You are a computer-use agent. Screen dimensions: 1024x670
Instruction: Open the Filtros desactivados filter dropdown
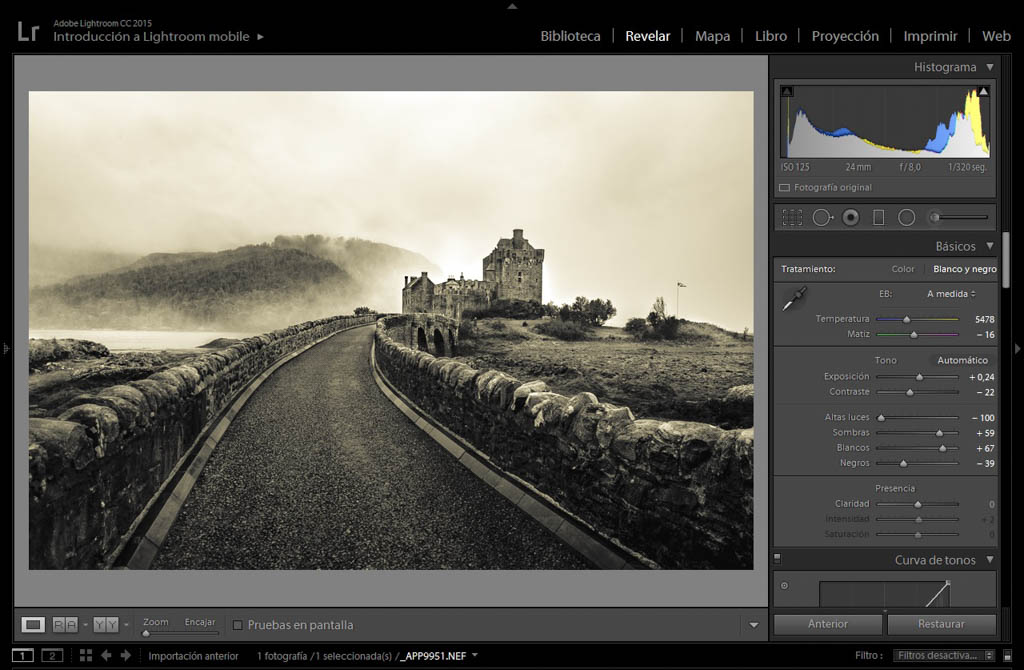pyautogui.click(x=945, y=655)
